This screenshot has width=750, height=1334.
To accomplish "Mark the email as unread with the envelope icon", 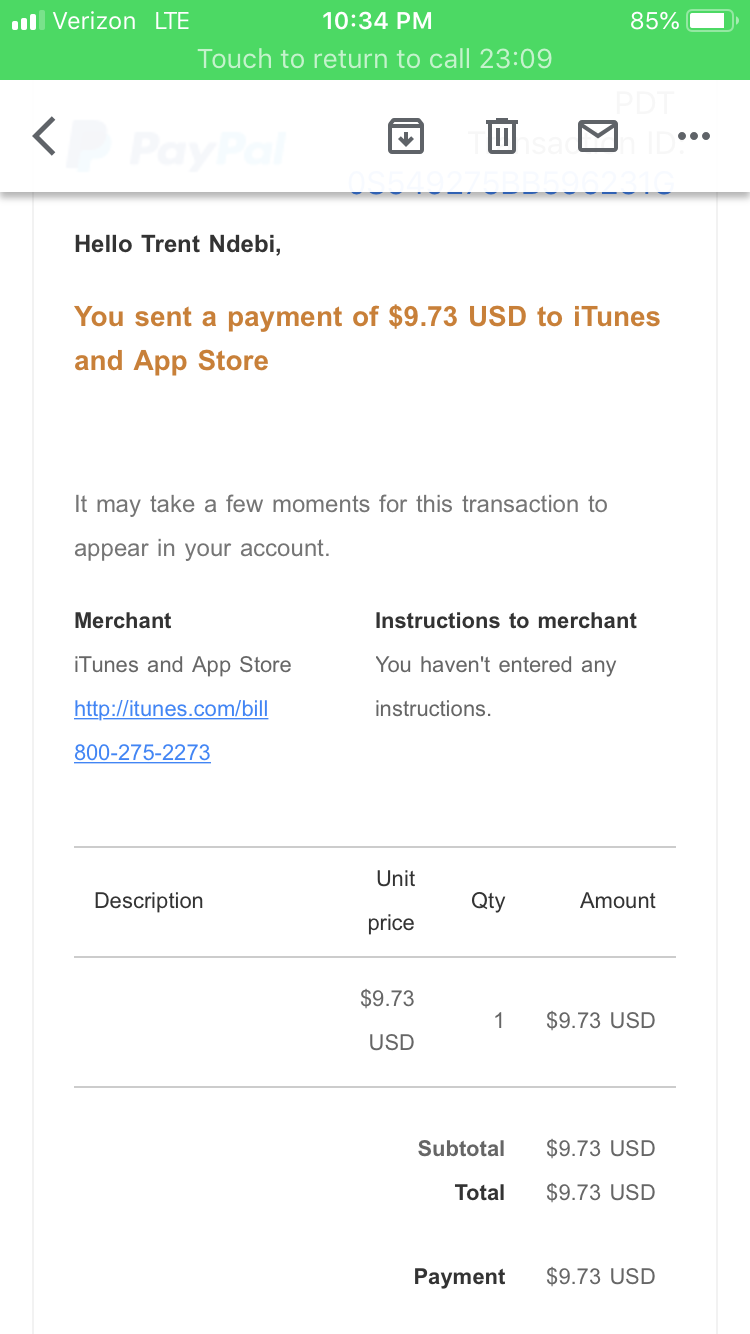I will (598, 136).
